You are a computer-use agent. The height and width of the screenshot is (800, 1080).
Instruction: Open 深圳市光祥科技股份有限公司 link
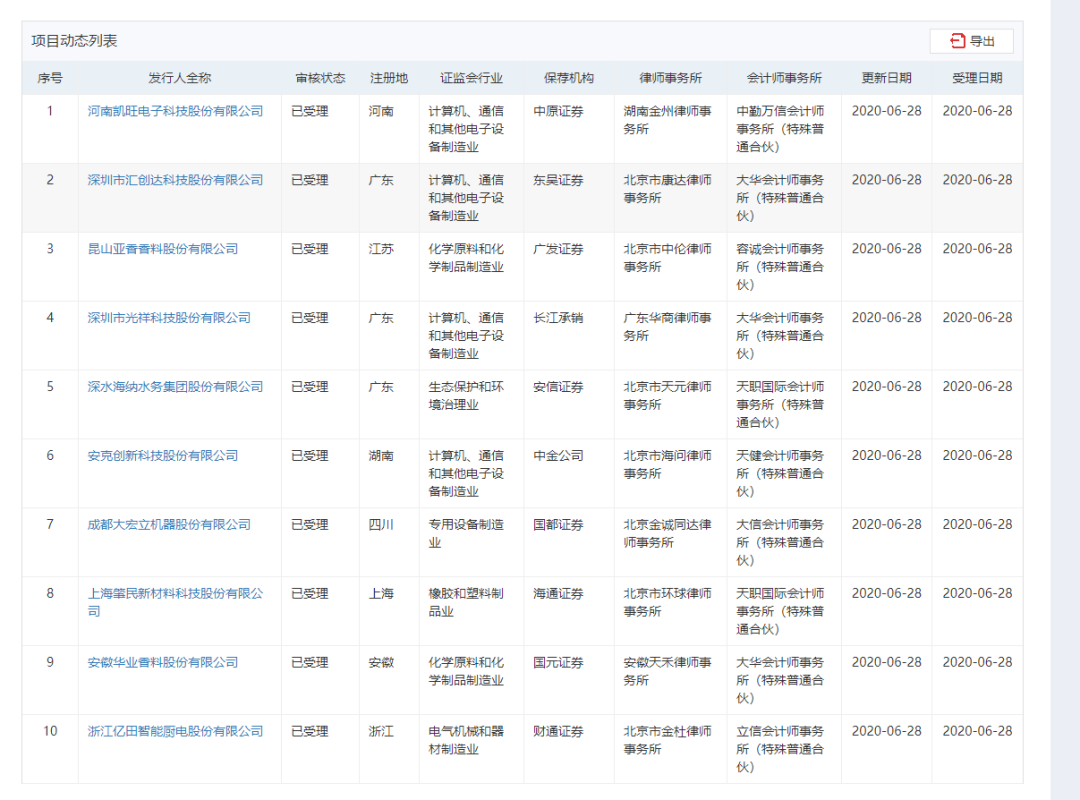(x=169, y=318)
